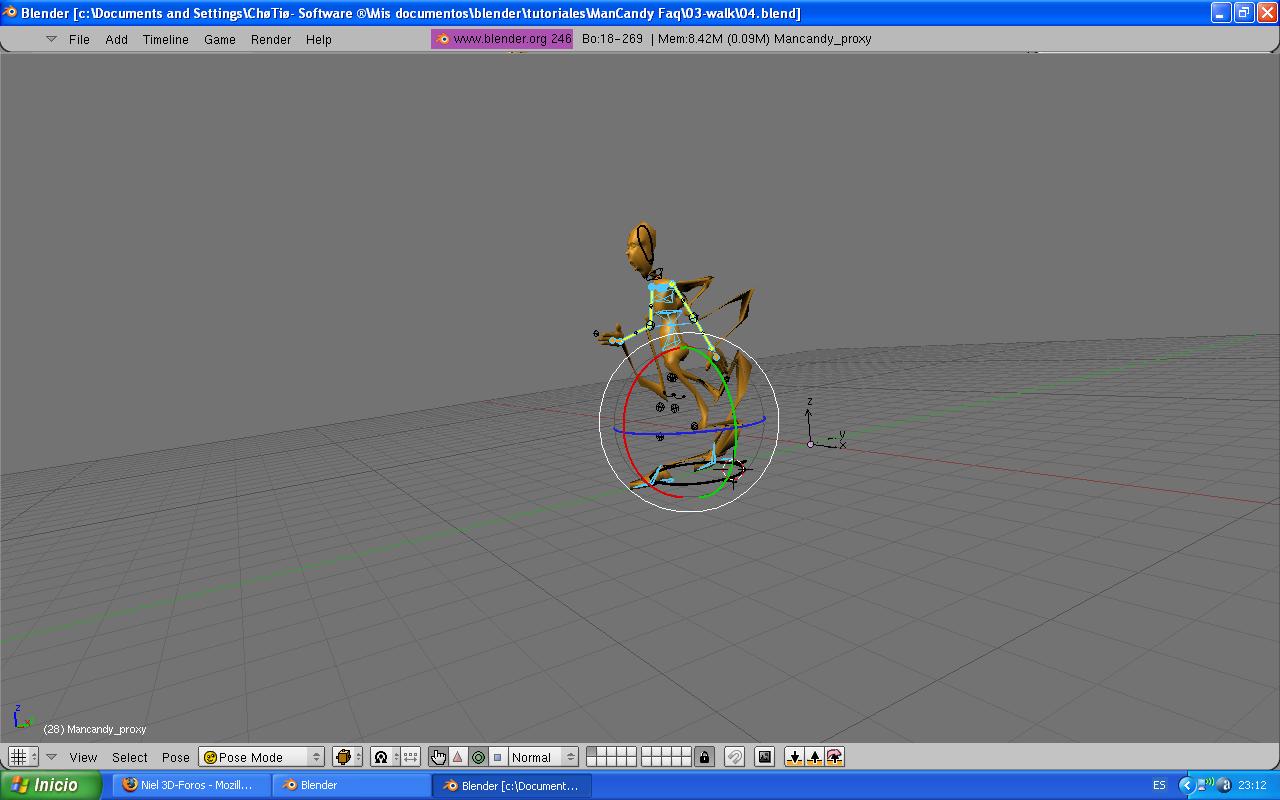This screenshot has width=1280, height=800.
Task: Enable the scale manipulator square icon
Action: tap(498, 757)
